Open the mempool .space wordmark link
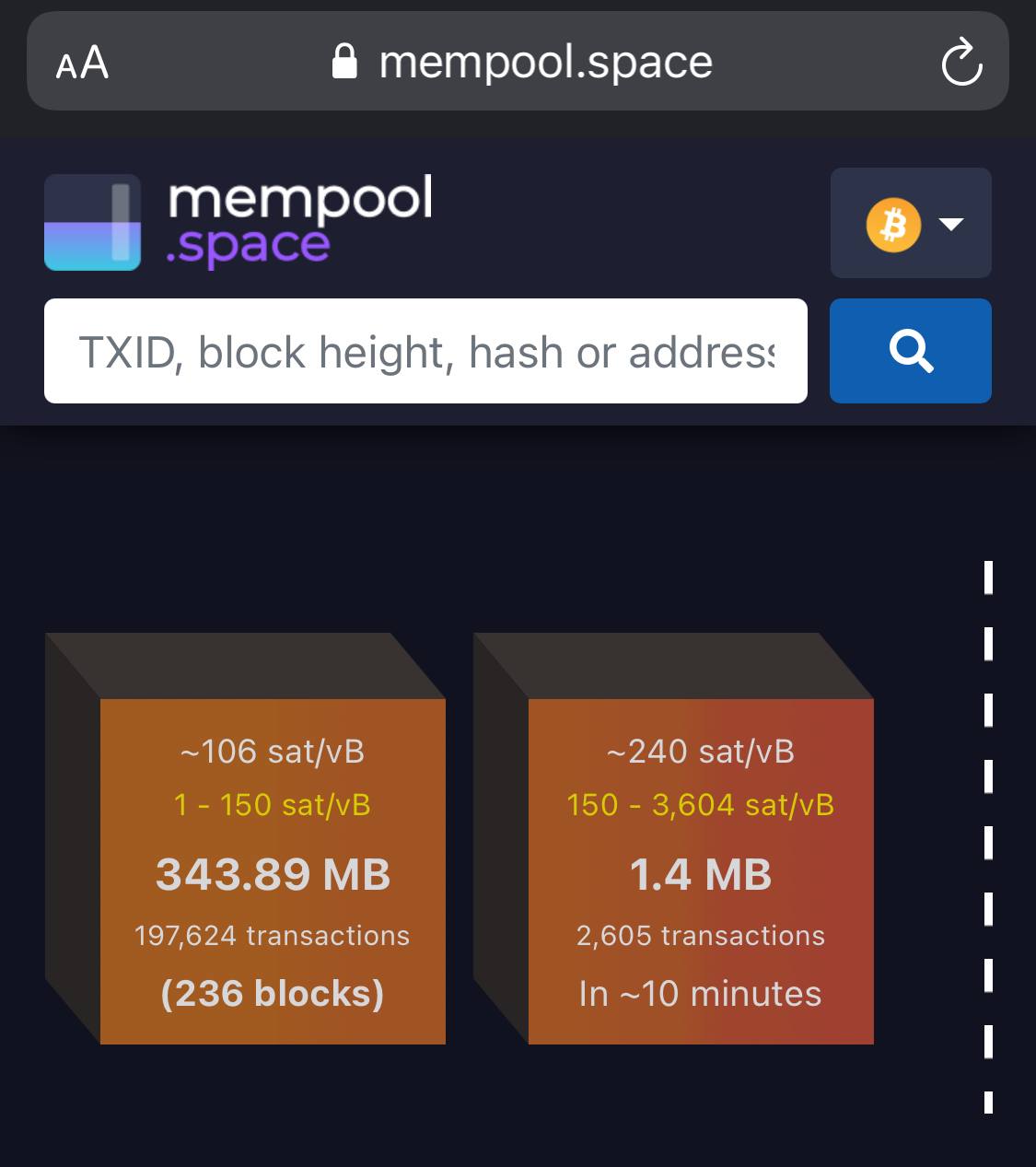1036x1167 pixels. pyautogui.click(x=300, y=222)
